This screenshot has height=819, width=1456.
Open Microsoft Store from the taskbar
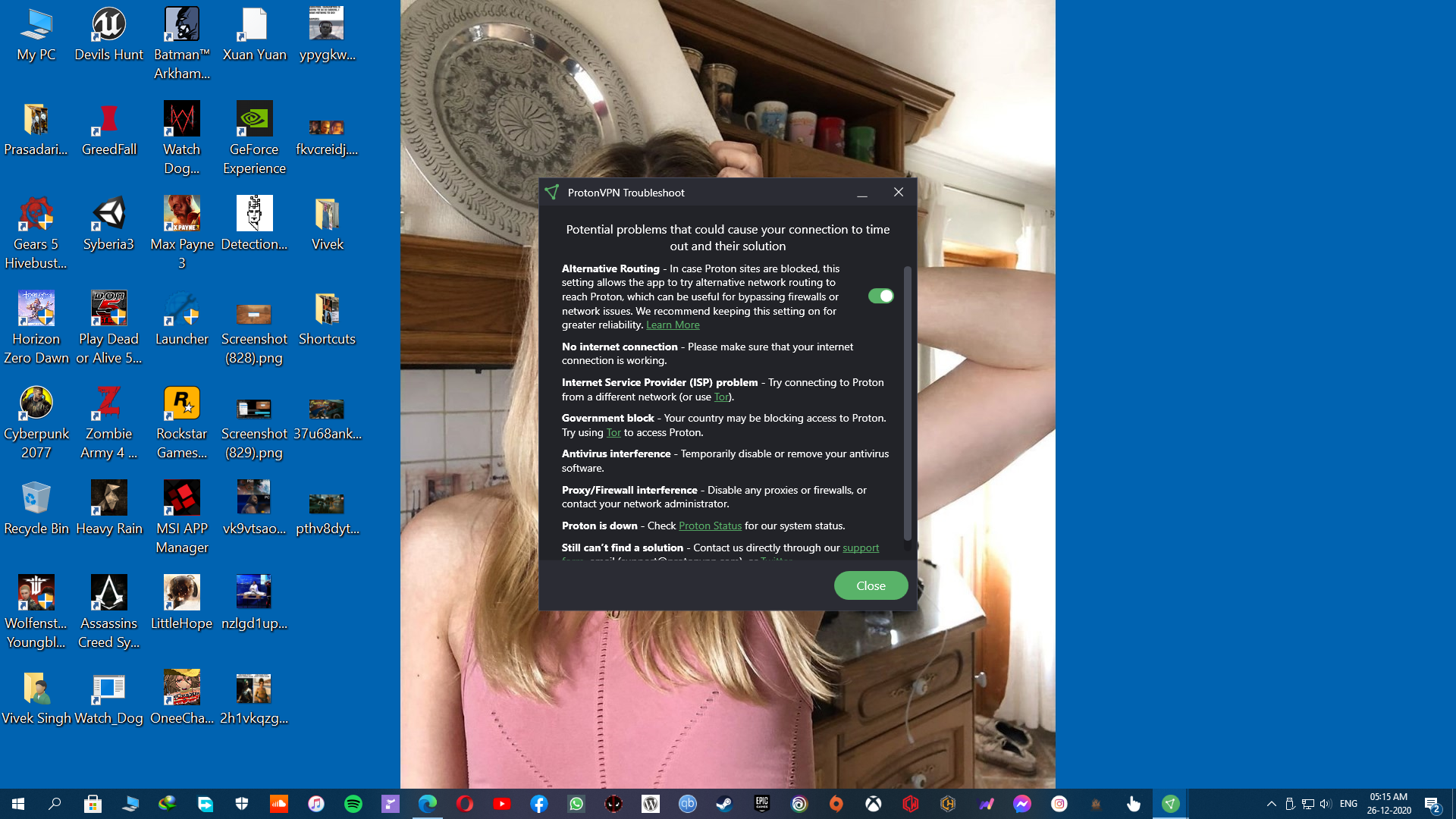click(93, 804)
